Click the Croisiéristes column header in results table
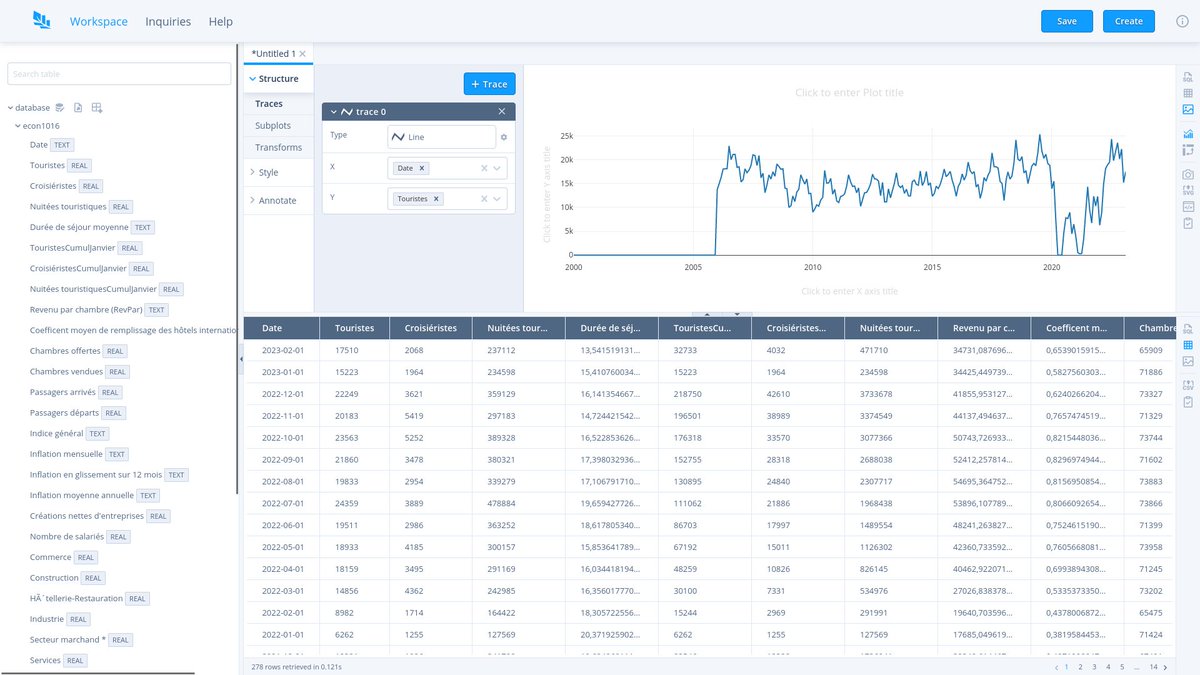This screenshot has width=1200, height=675. 431,328
